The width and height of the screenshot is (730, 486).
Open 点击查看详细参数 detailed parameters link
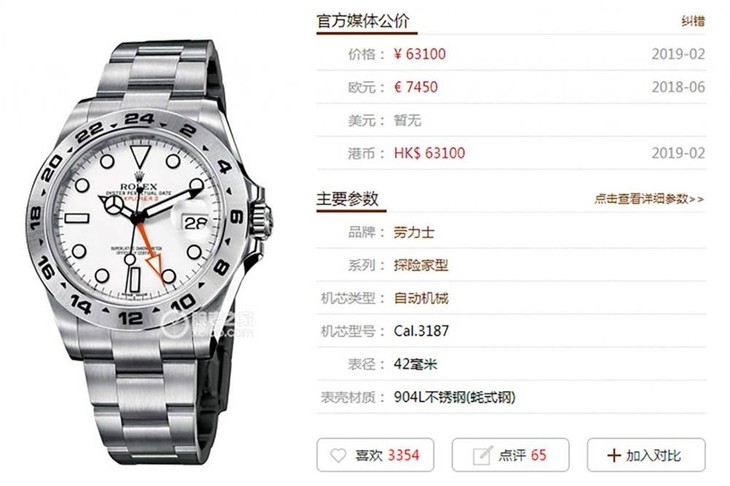pyautogui.click(x=649, y=199)
